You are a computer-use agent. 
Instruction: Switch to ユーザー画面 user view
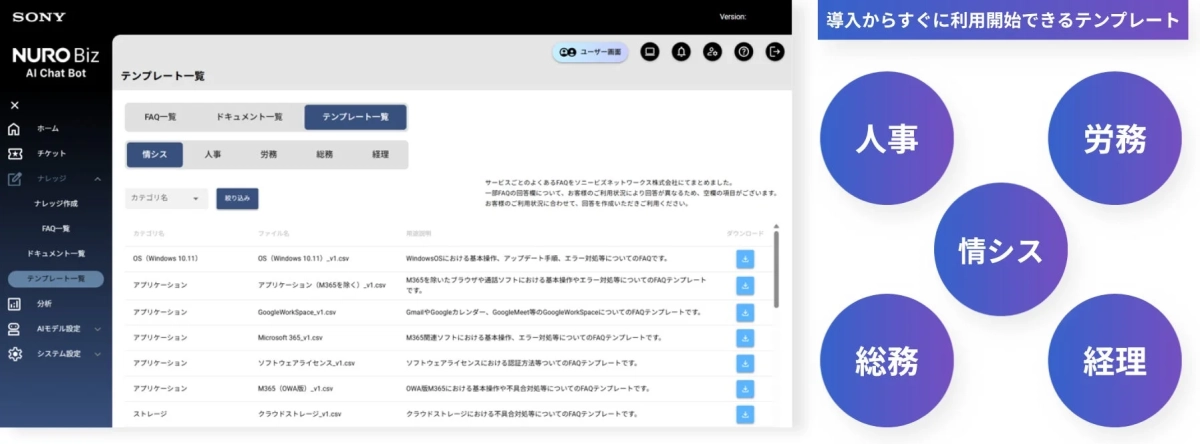coord(590,52)
